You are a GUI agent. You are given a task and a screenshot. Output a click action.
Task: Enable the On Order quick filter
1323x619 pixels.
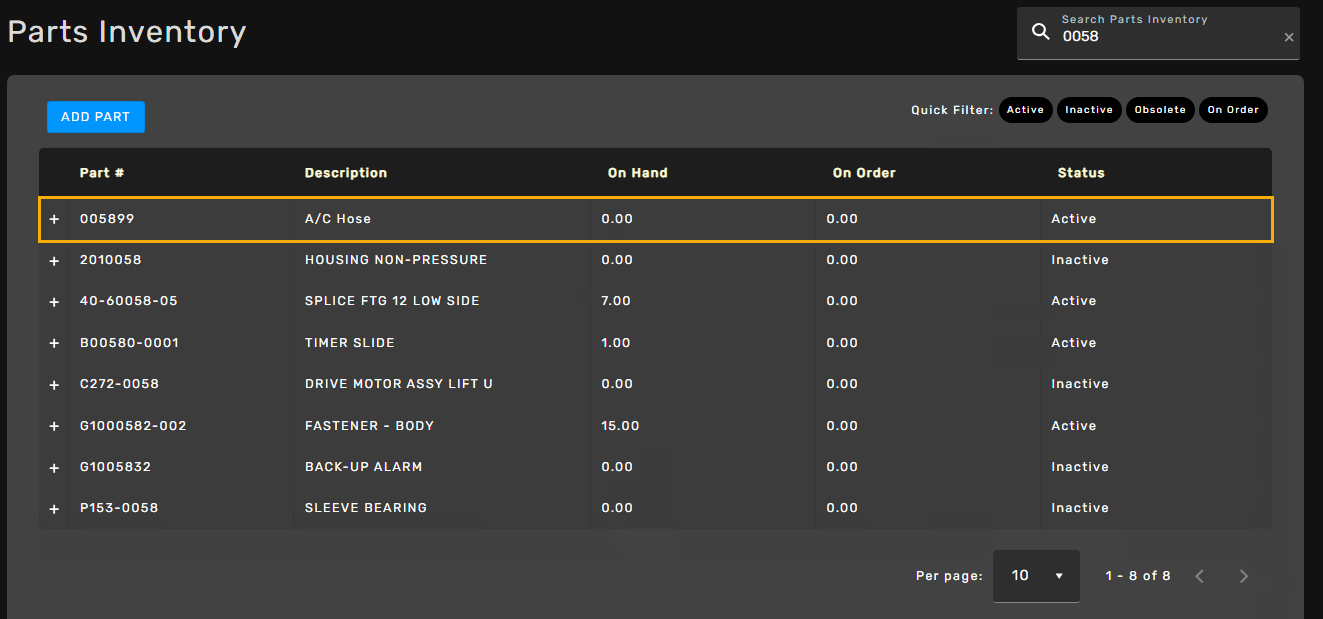click(x=1233, y=110)
